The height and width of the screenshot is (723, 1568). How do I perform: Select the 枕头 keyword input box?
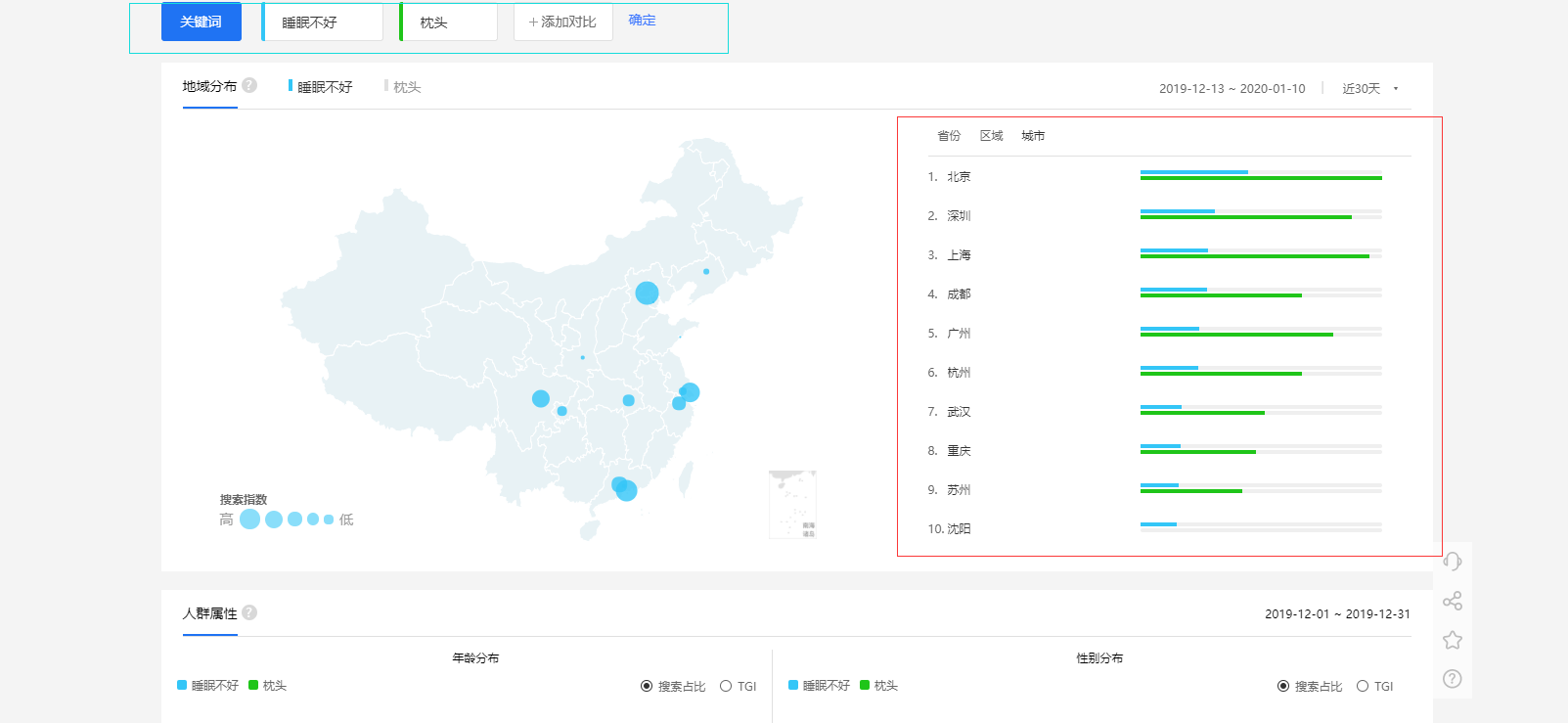tap(449, 22)
